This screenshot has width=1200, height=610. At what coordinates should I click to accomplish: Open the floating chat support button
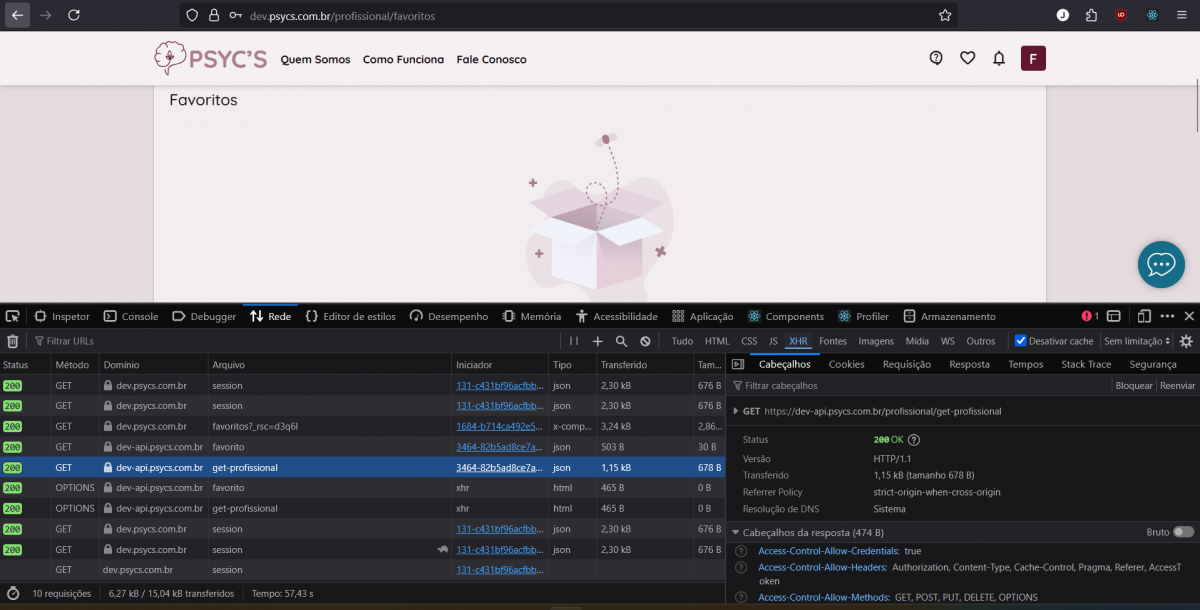(1160, 264)
